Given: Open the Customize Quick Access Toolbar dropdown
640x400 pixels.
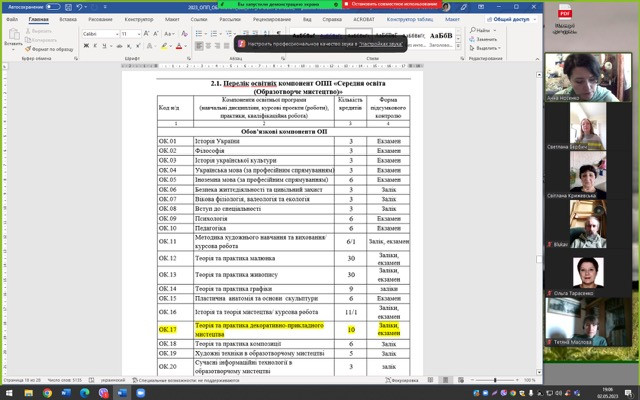Looking at the screenshot, I should [x=105, y=7].
